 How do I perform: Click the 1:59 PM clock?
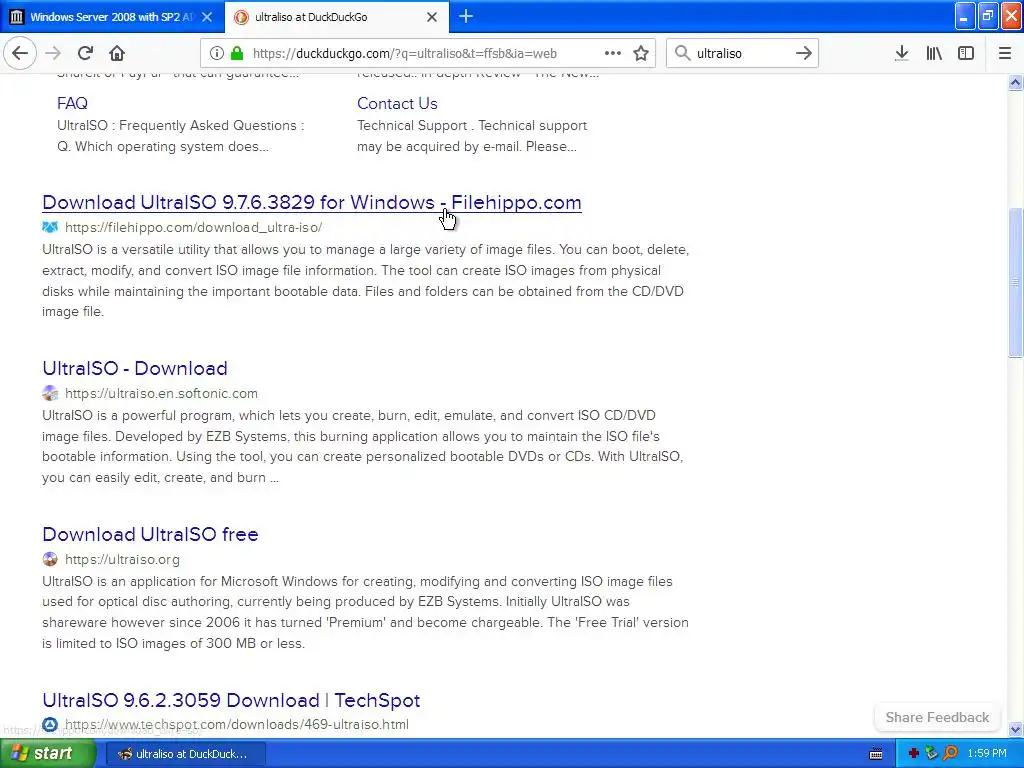(987, 754)
